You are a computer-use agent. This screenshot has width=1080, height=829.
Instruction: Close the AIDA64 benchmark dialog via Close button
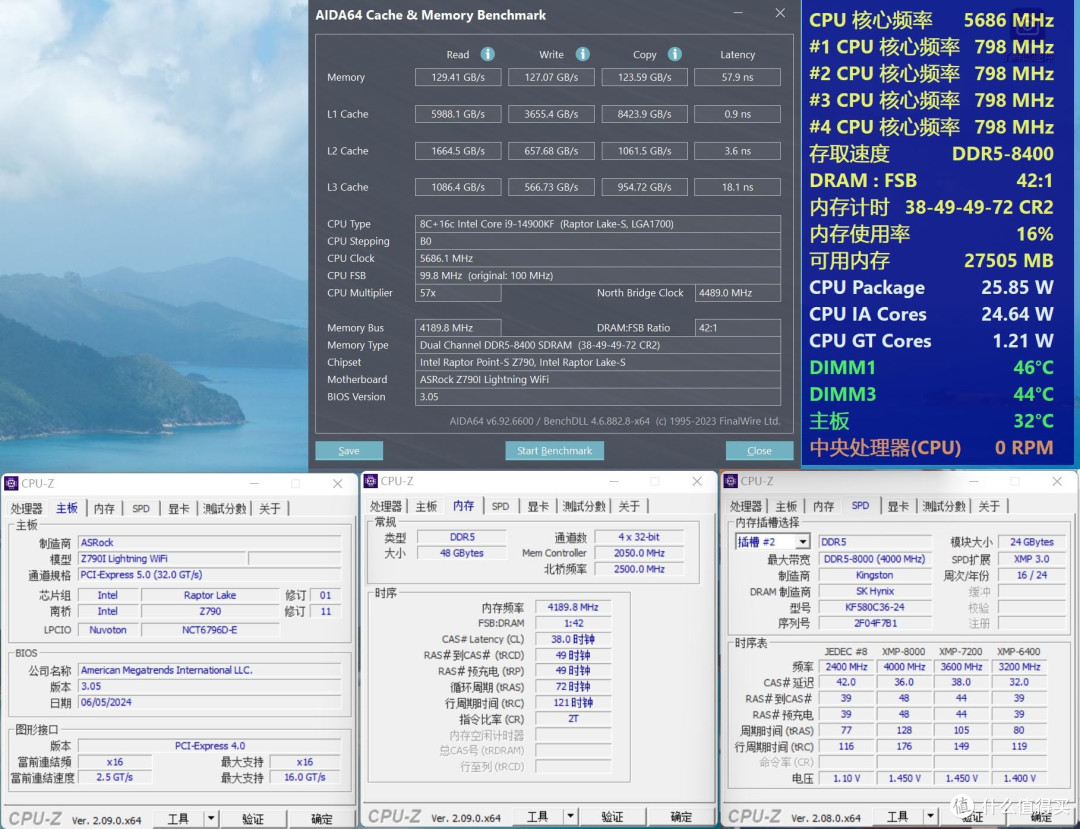[759, 451]
